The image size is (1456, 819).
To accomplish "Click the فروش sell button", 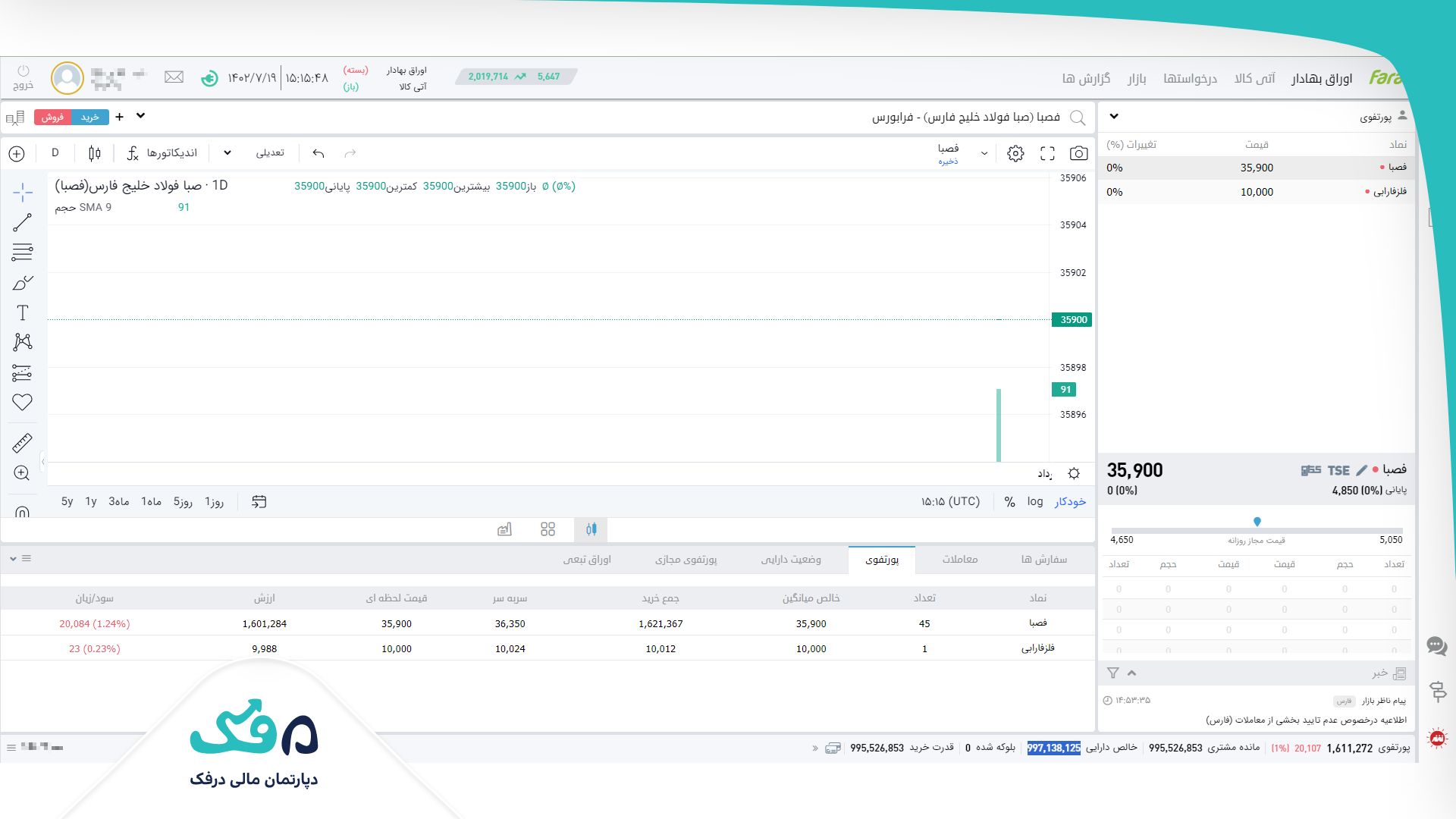I will [52, 117].
